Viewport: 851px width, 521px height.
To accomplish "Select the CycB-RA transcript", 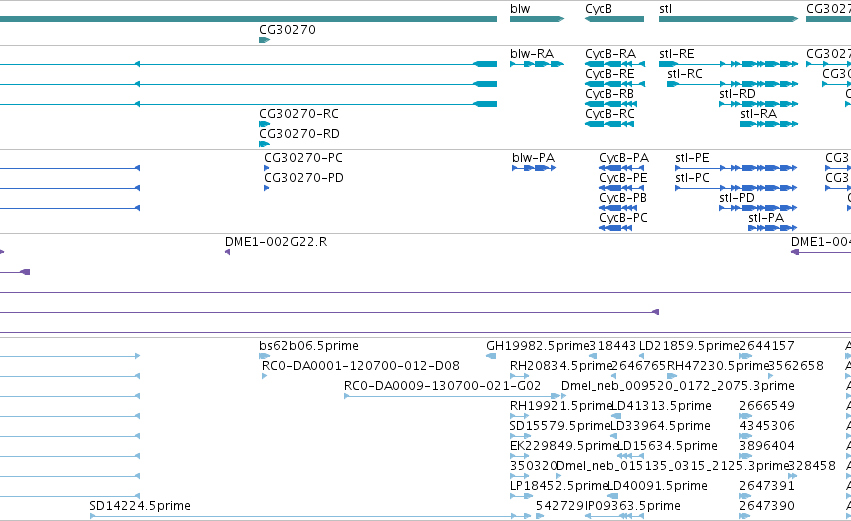I will pyautogui.click(x=615, y=64).
